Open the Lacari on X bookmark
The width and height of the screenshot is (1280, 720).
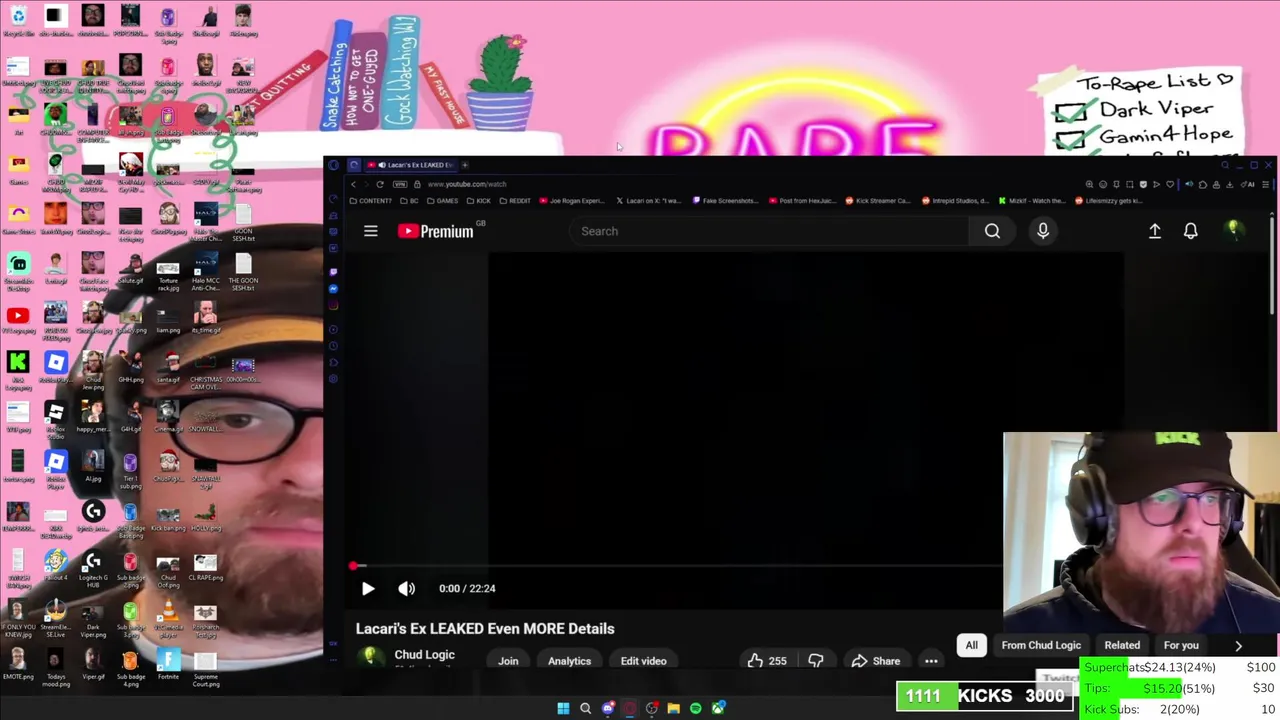(650, 201)
